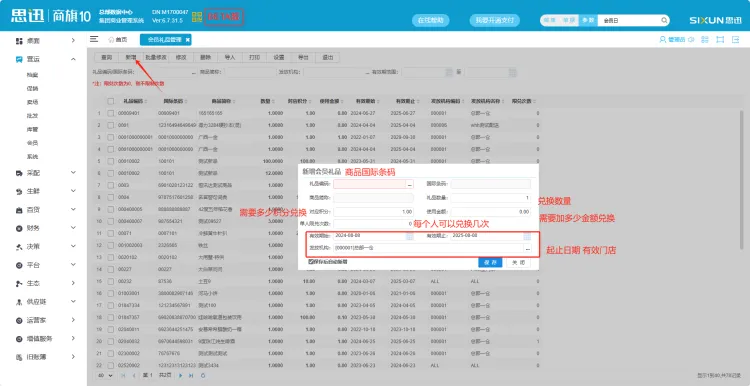Viewport: 750px width, 386px height.
Task: Open 在线帮助 online help
Action: click(430, 21)
